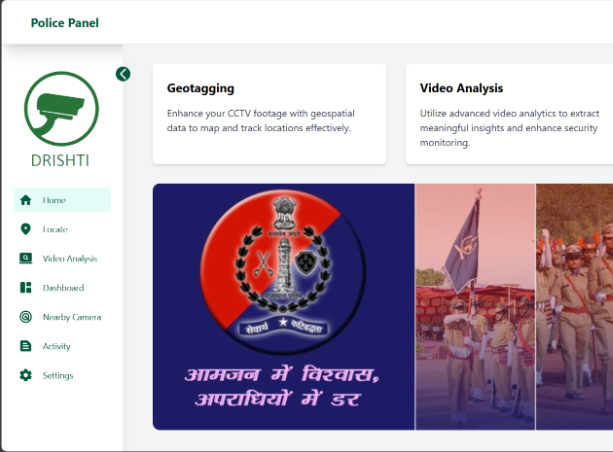613x452 pixels.
Task: Click the Police Panel header title
Action: [65, 23]
